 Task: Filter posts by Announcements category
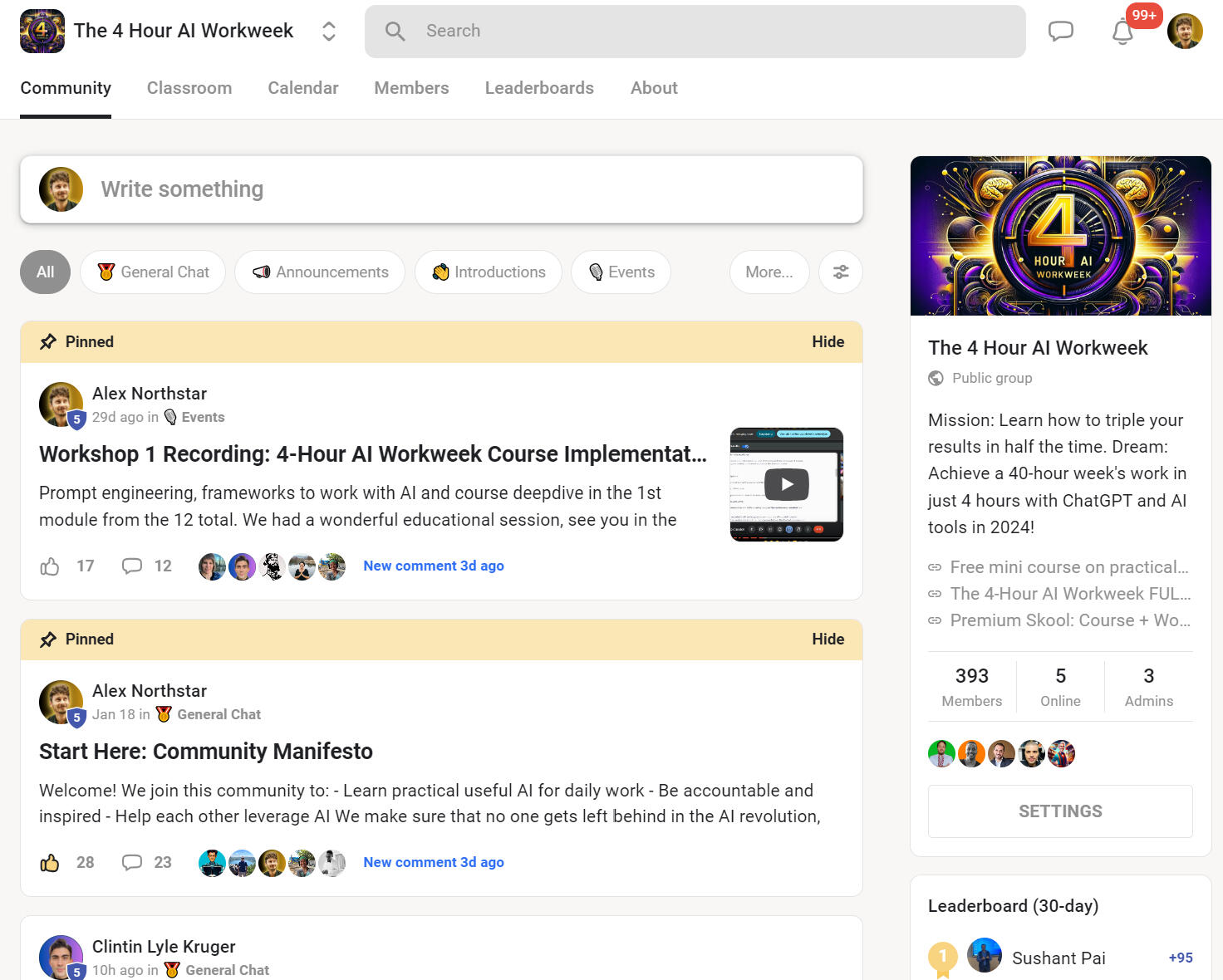click(320, 272)
